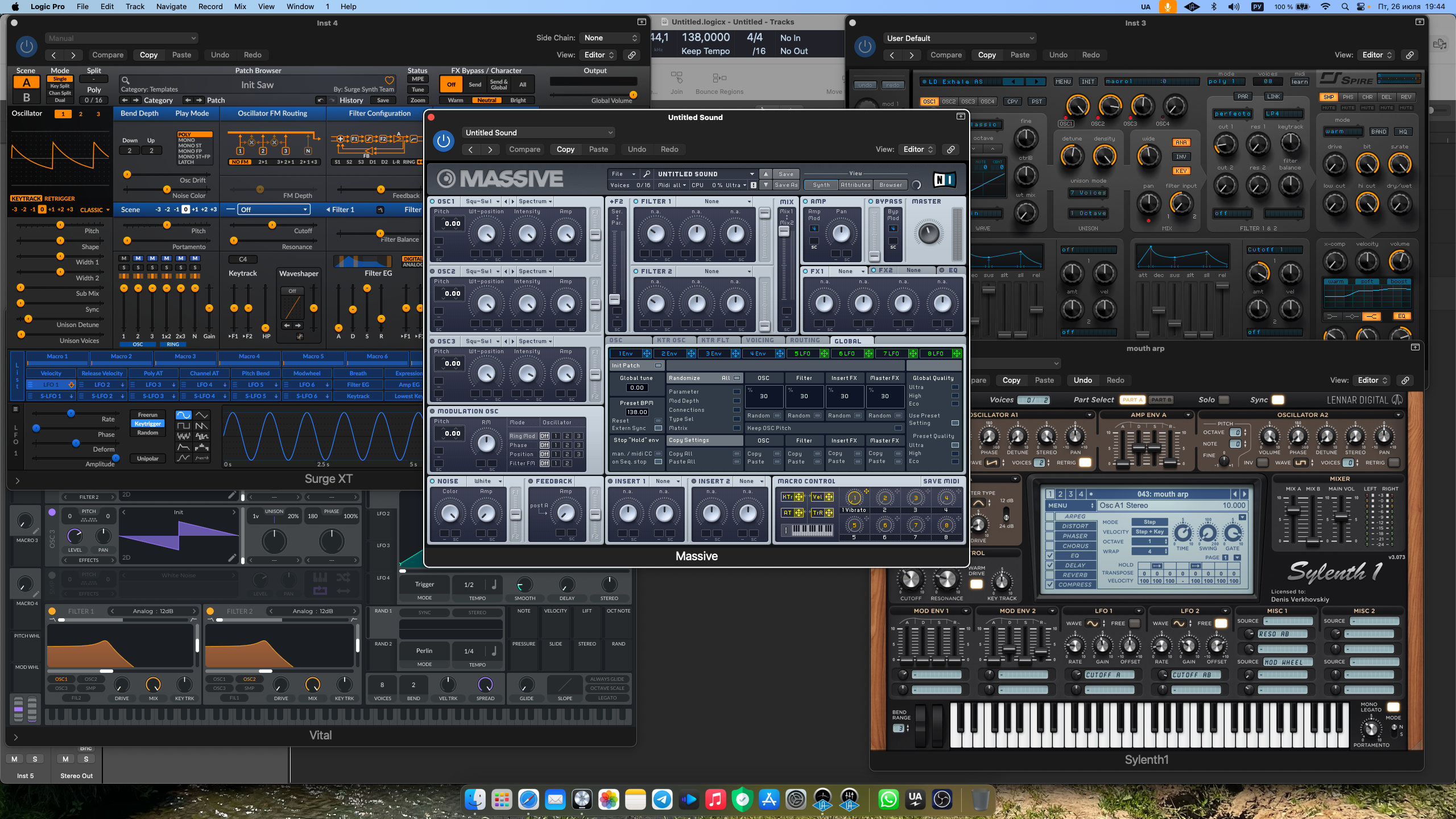Open Safari from the Dock
1456x819 pixels.
[528, 800]
